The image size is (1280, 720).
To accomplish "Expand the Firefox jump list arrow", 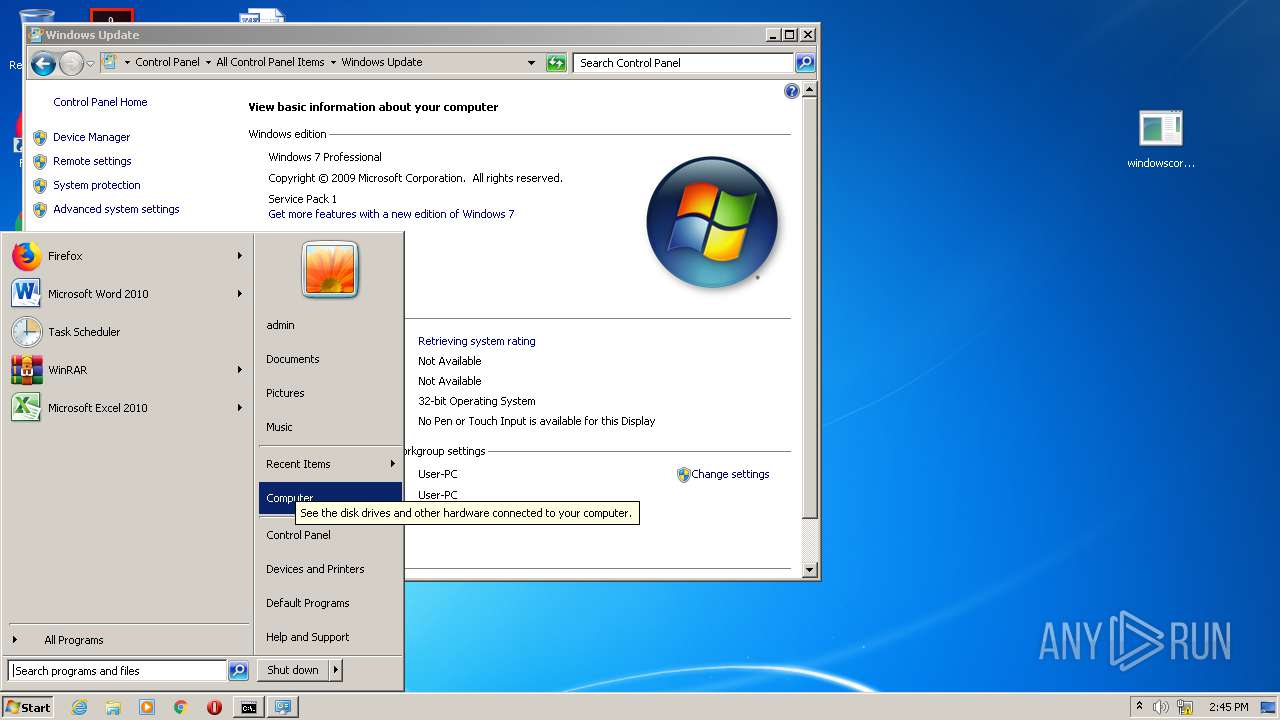I will 240,256.
